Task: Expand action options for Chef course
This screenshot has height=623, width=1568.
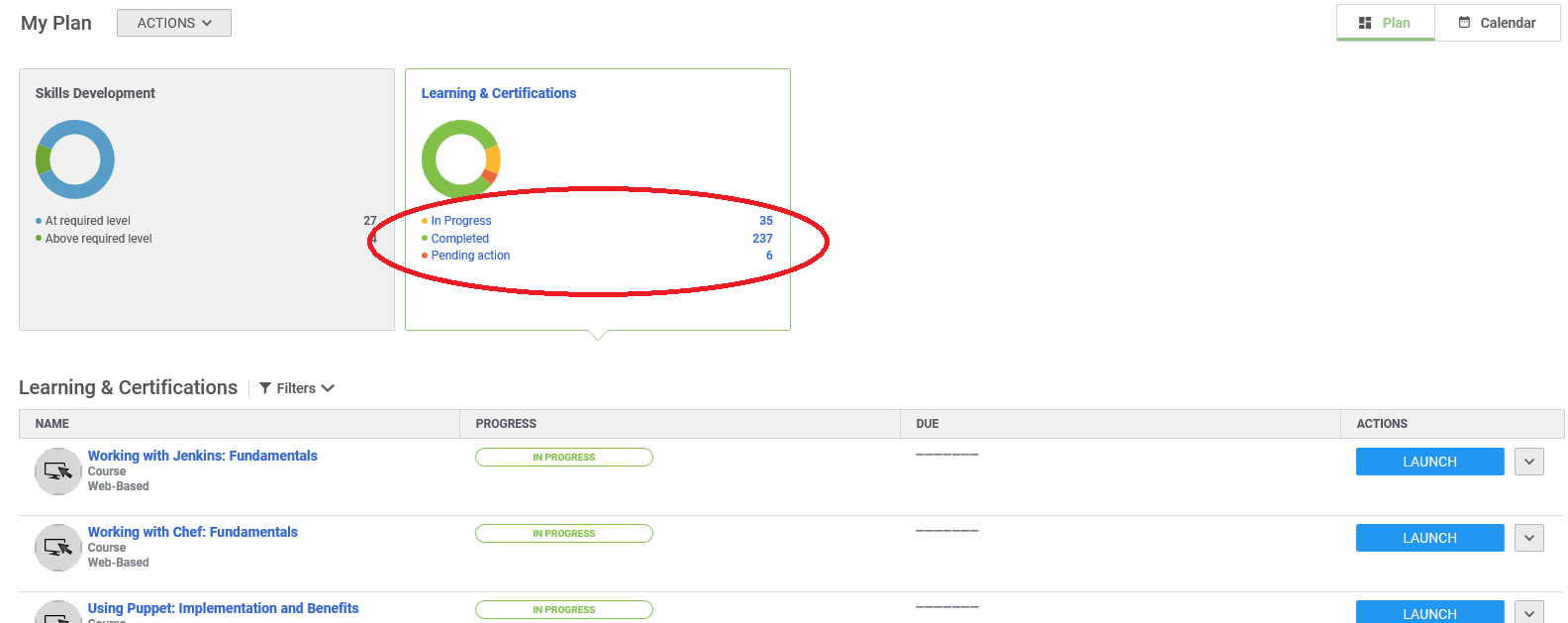Action: pyautogui.click(x=1528, y=538)
